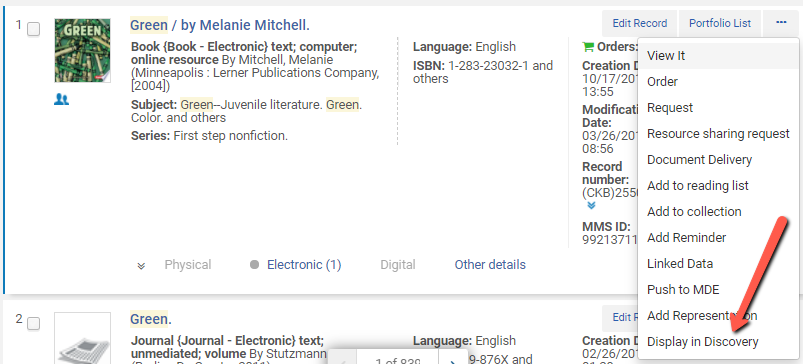The width and height of the screenshot is (803, 364).
Task: Open the Portfolio List for record 1
Action: coord(720,23)
